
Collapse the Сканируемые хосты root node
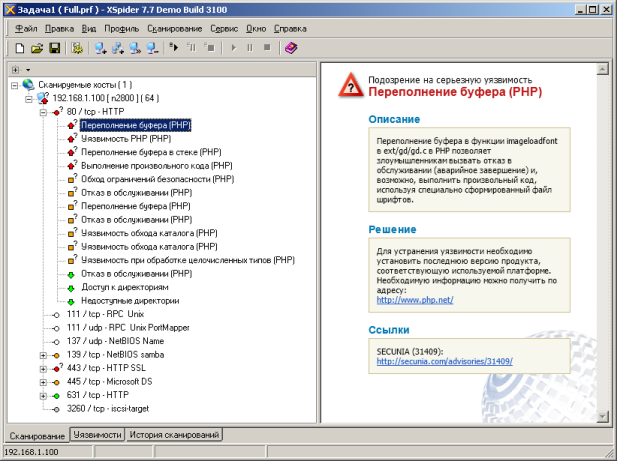15,85
